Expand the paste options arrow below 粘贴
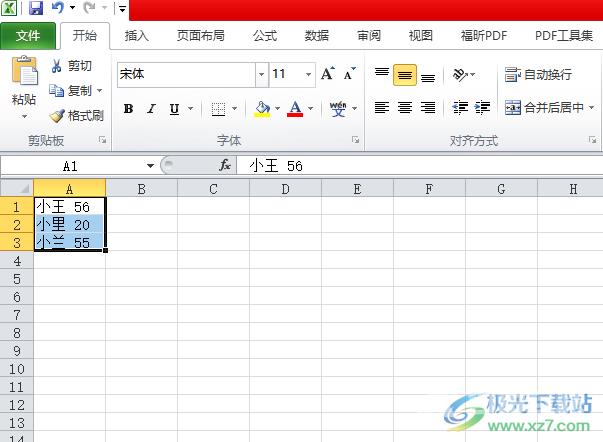This screenshot has width=603, height=442. pos(24,116)
